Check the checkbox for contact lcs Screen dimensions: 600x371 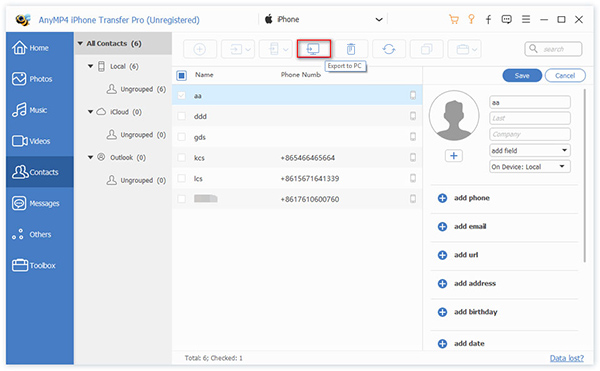coord(182,178)
